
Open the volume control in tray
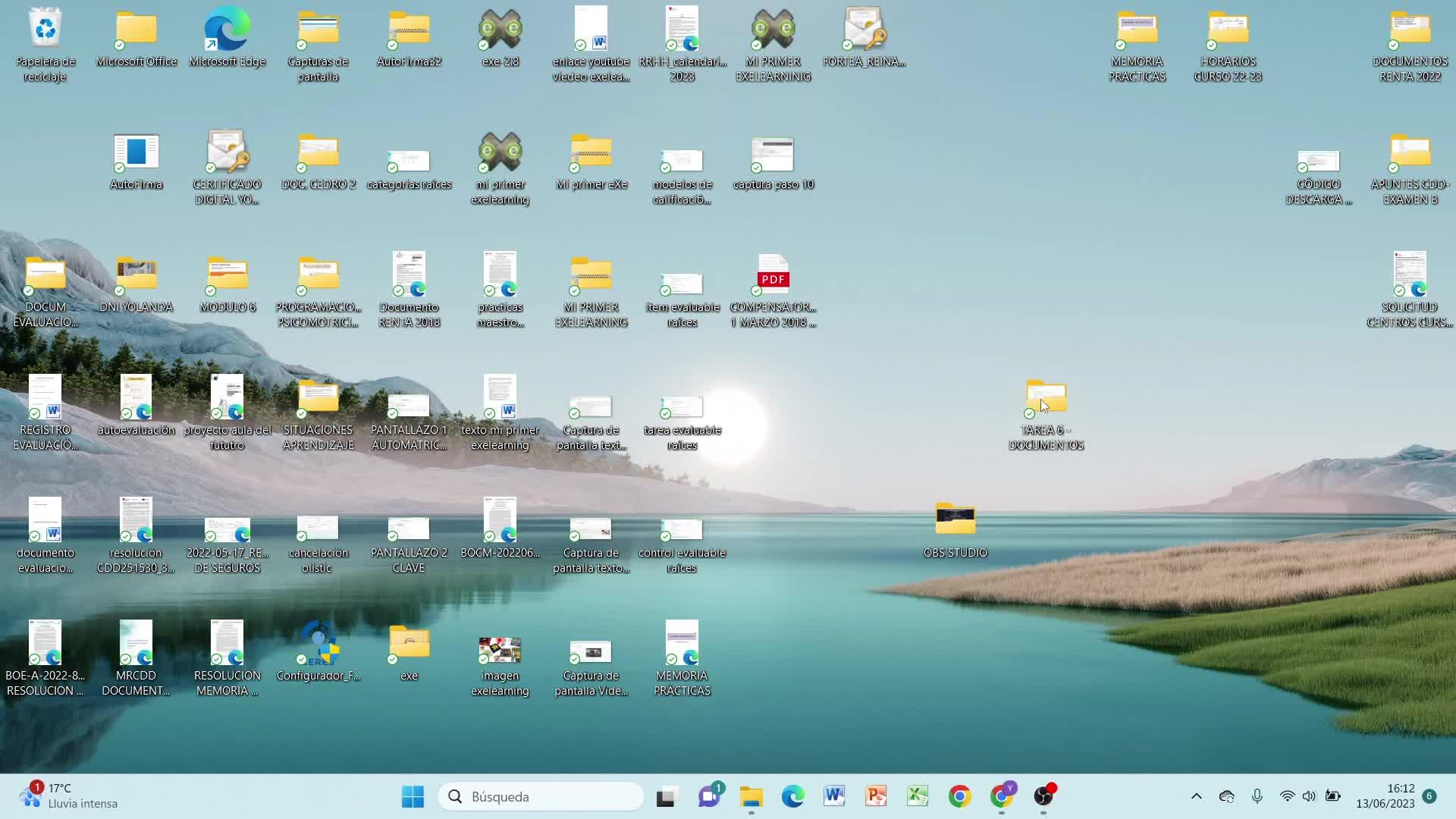(1309, 796)
